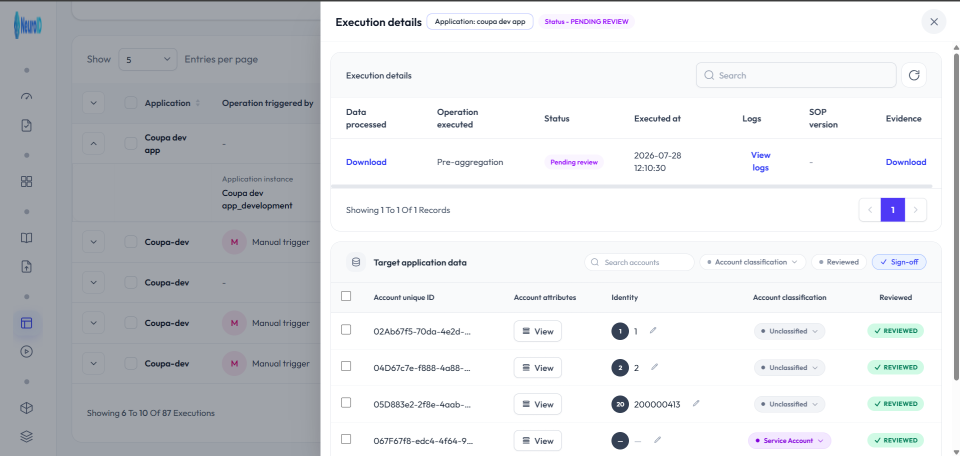This screenshot has height=456, width=960.
Task: Open the file upload icon in sidebar
Action: pos(26,266)
